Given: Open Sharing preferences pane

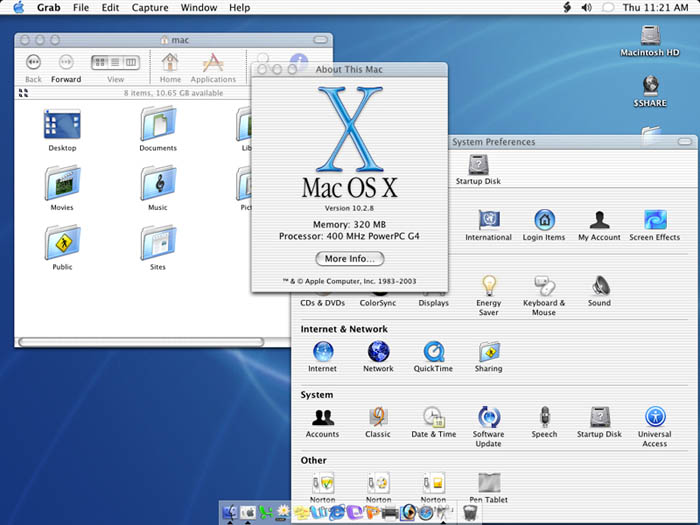Looking at the screenshot, I should pos(488,357).
